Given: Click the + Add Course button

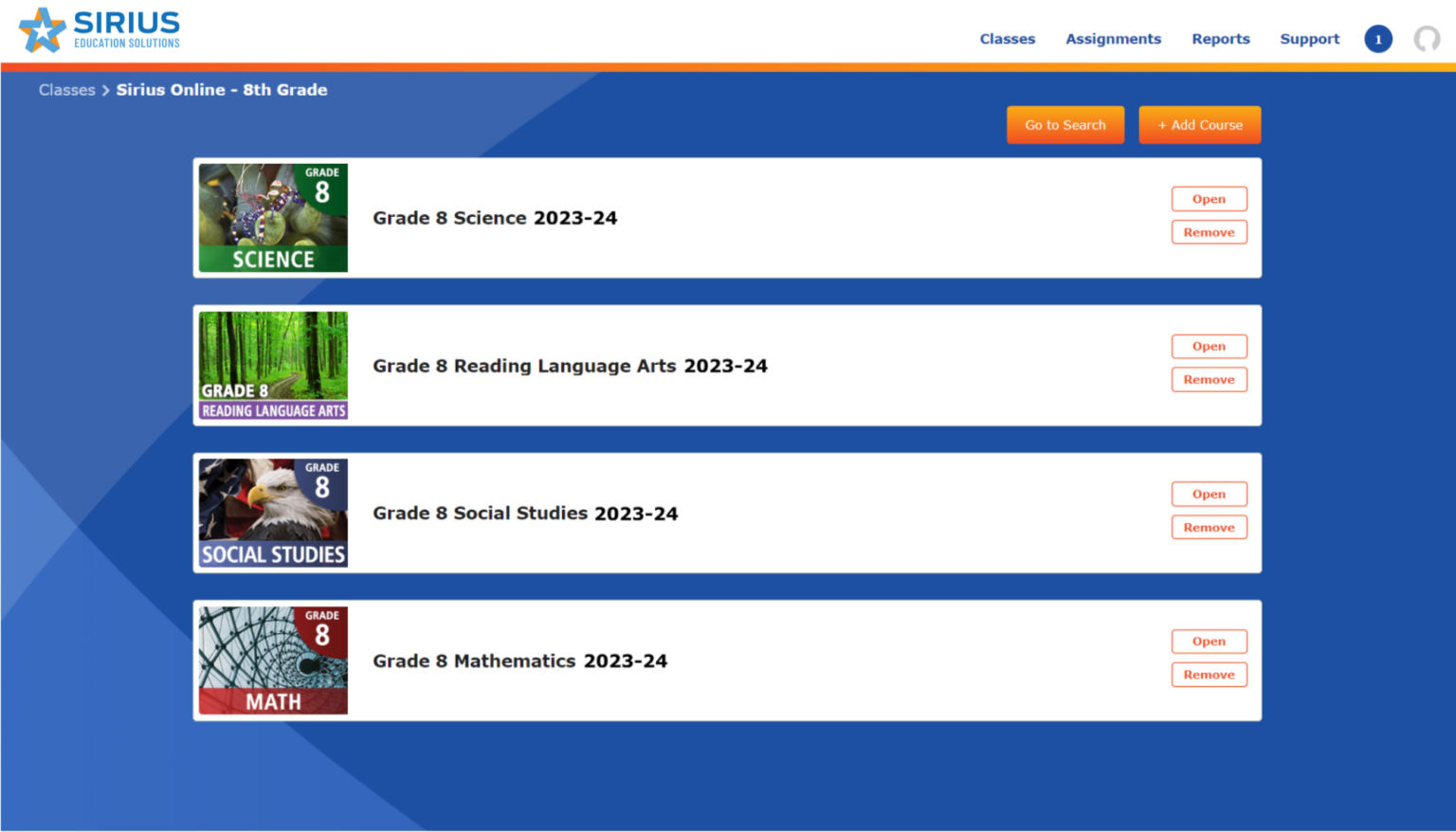Looking at the screenshot, I should pyautogui.click(x=1199, y=124).
